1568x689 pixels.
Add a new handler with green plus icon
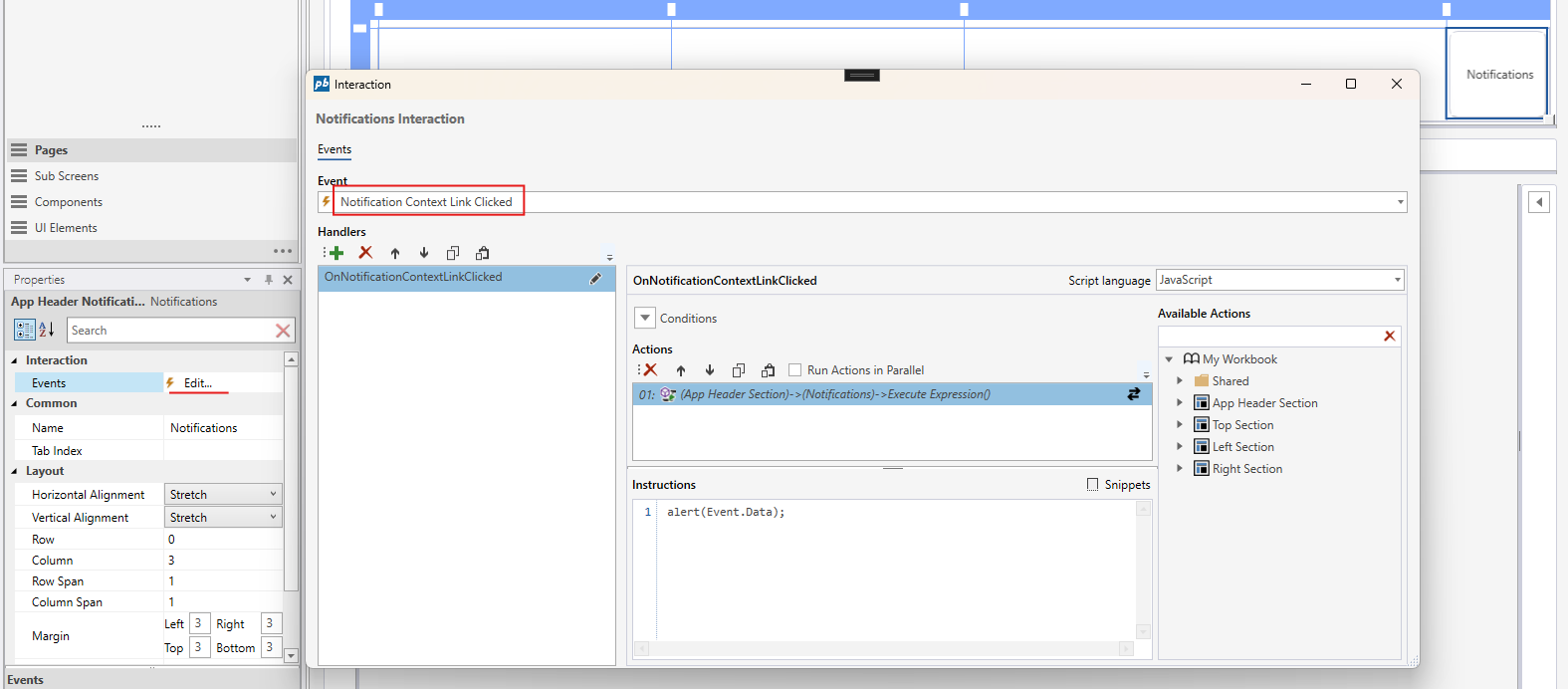click(336, 253)
